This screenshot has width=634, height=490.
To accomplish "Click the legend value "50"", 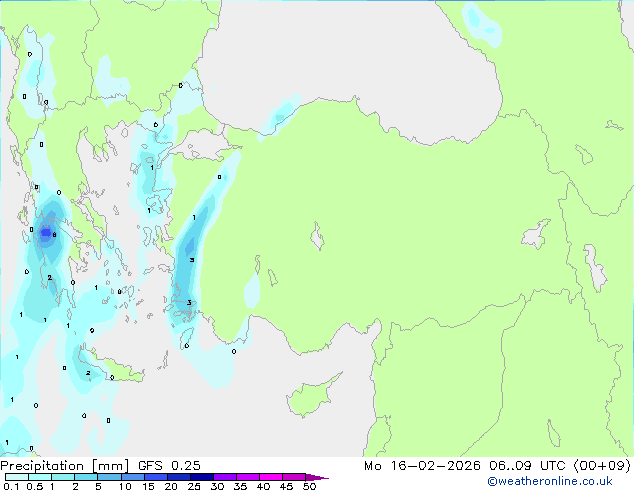I will (309, 486).
